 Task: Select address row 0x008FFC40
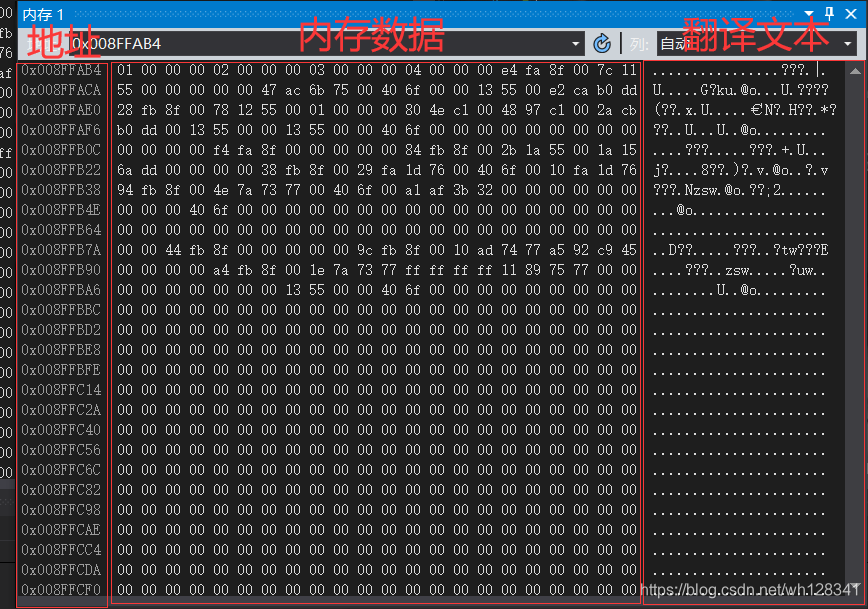click(61, 430)
